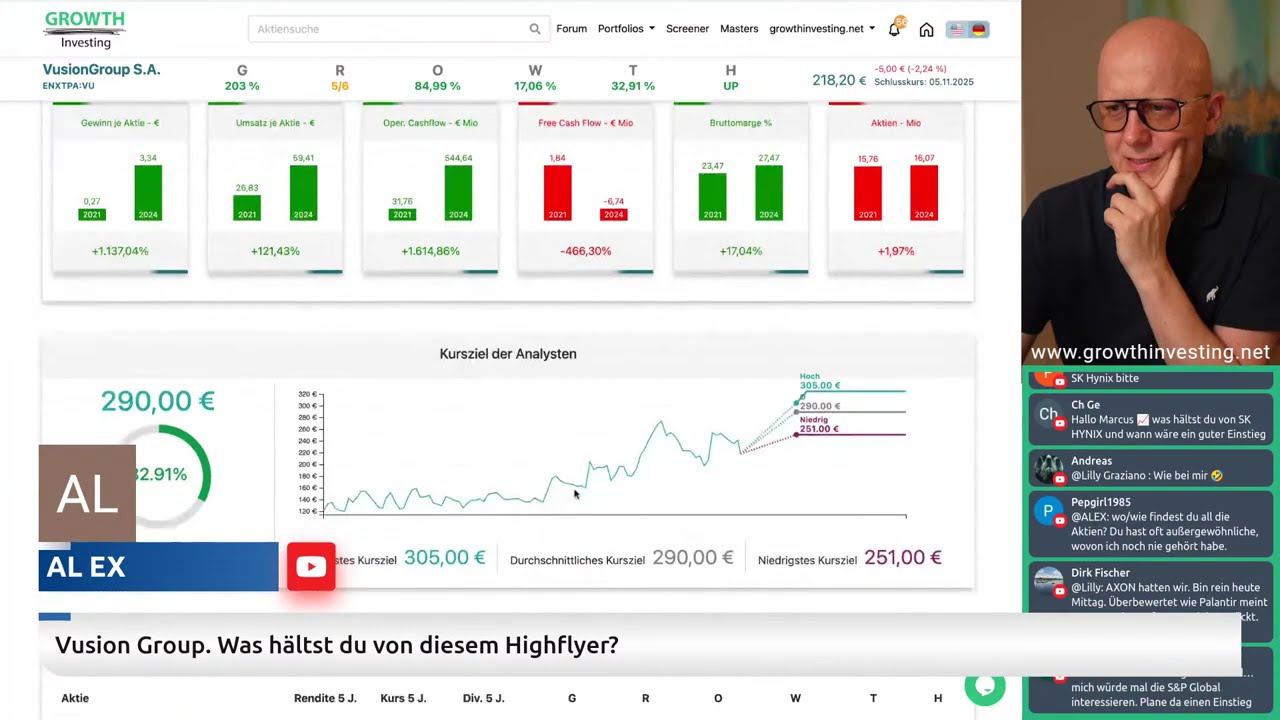Click the 290.00 € average target line label
Screen dimensions: 1280x720
(820, 406)
